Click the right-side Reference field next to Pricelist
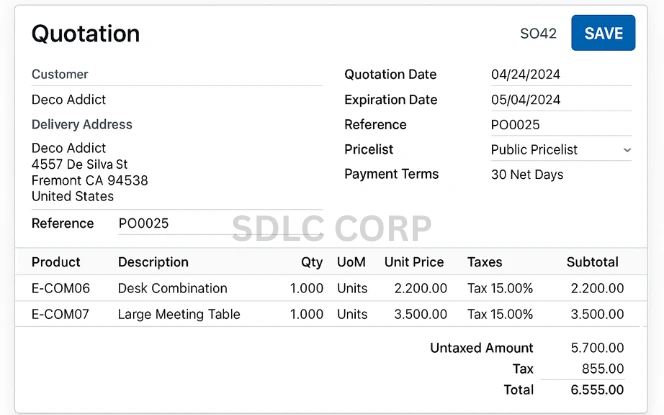The image size is (664, 415). pos(561,125)
